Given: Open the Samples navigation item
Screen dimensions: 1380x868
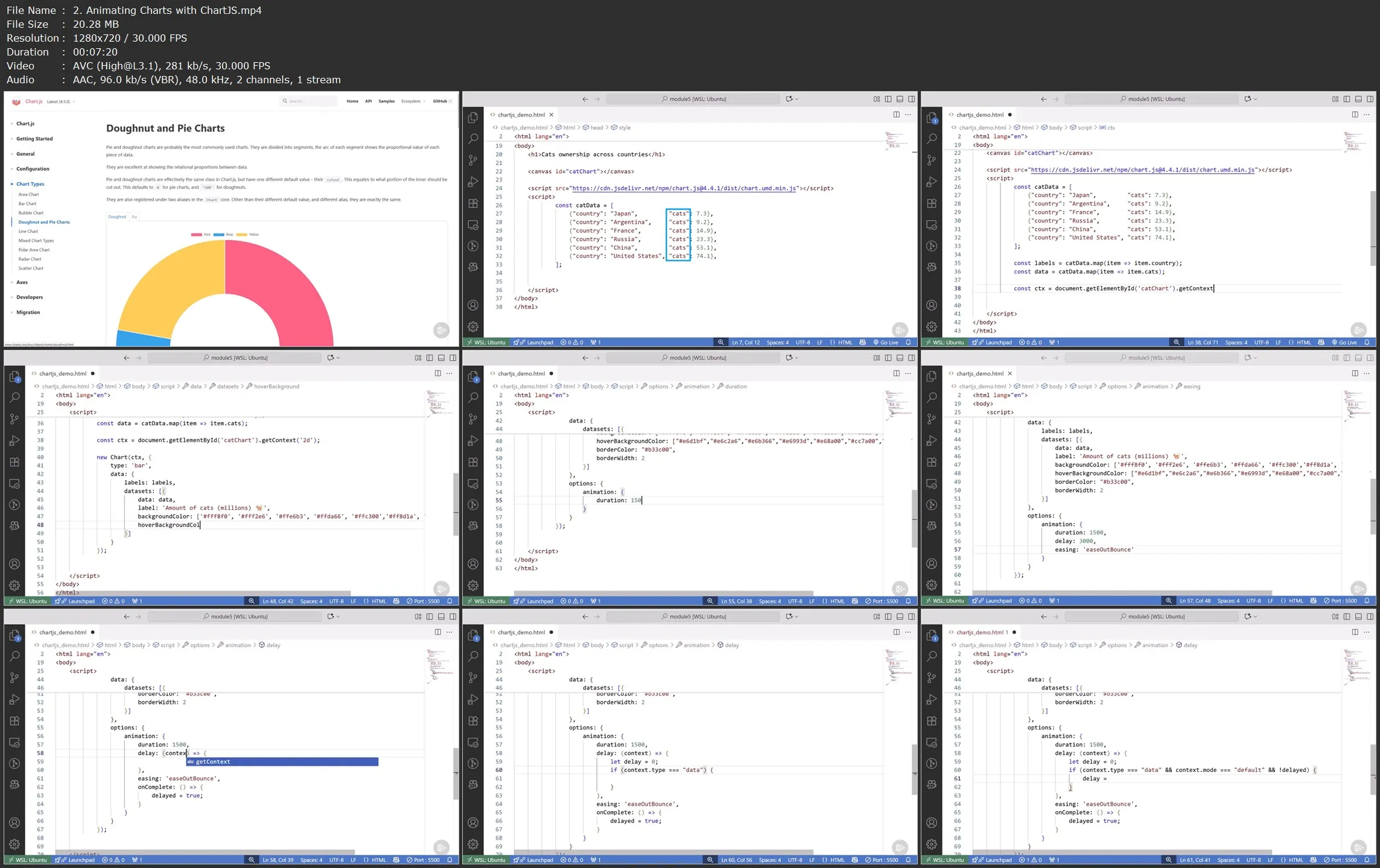Looking at the screenshot, I should (x=386, y=101).
